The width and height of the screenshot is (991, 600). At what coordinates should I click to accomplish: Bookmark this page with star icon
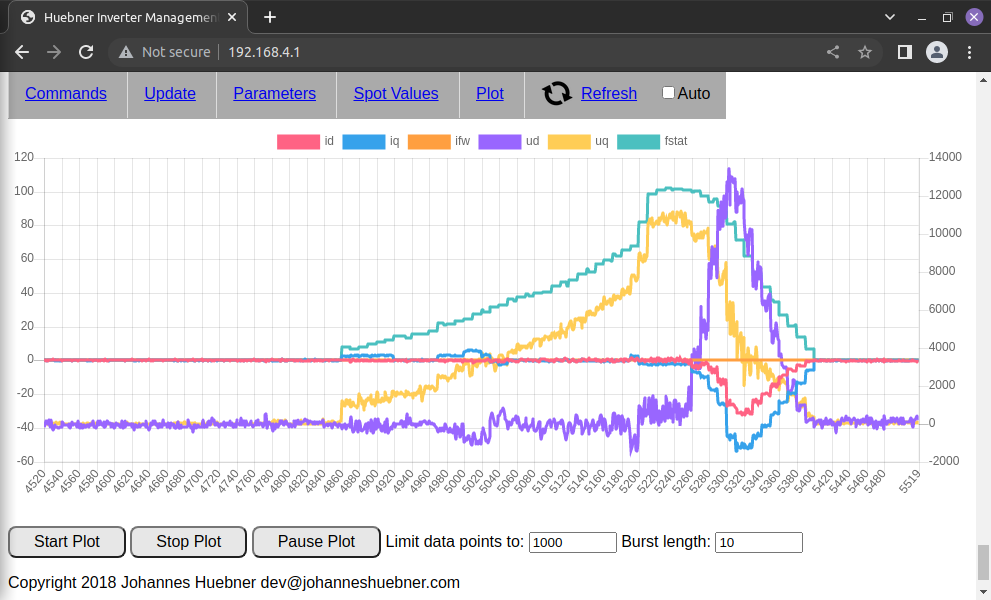point(865,52)
